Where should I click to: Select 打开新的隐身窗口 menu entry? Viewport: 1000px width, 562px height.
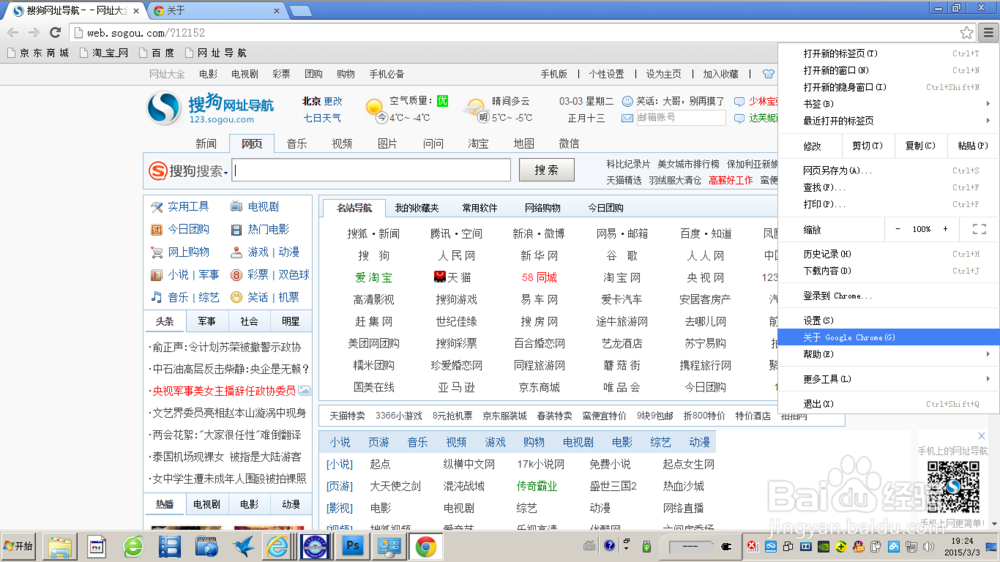click(x=888, y=87)
